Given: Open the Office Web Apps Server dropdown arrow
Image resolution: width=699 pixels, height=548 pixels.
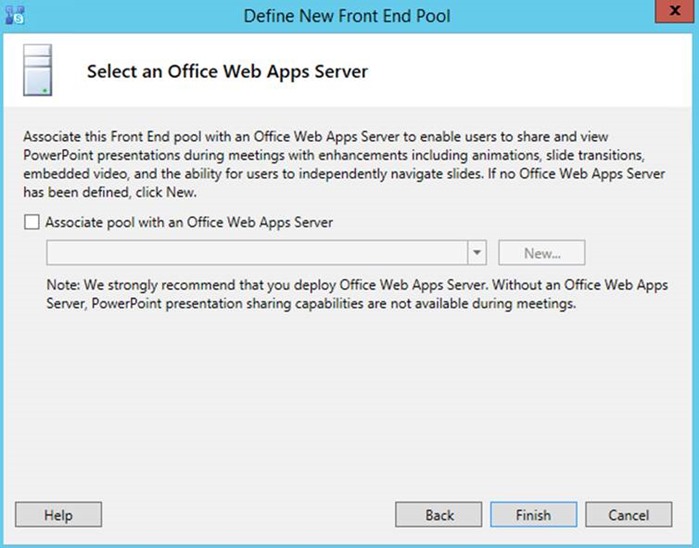Looking at the screenshot, I should 477,252.
